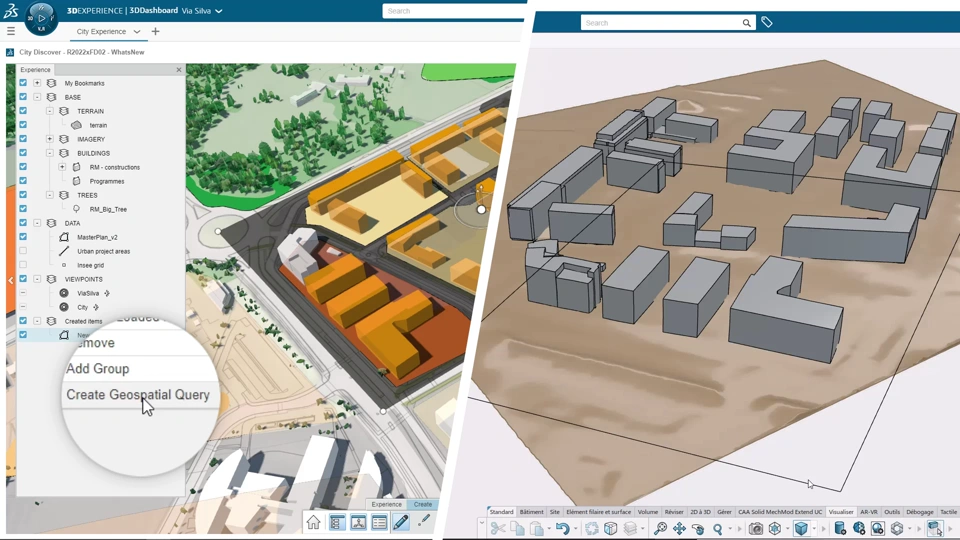Select the pan arrows tool
Screen dimensions: 960x540
click(x=679, y=528)
